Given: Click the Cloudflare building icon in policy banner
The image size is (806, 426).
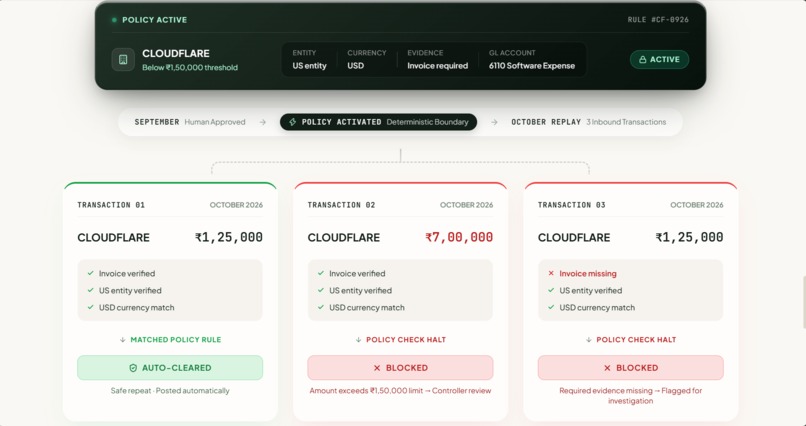Looking at the screenshot, I should [123, 60].
